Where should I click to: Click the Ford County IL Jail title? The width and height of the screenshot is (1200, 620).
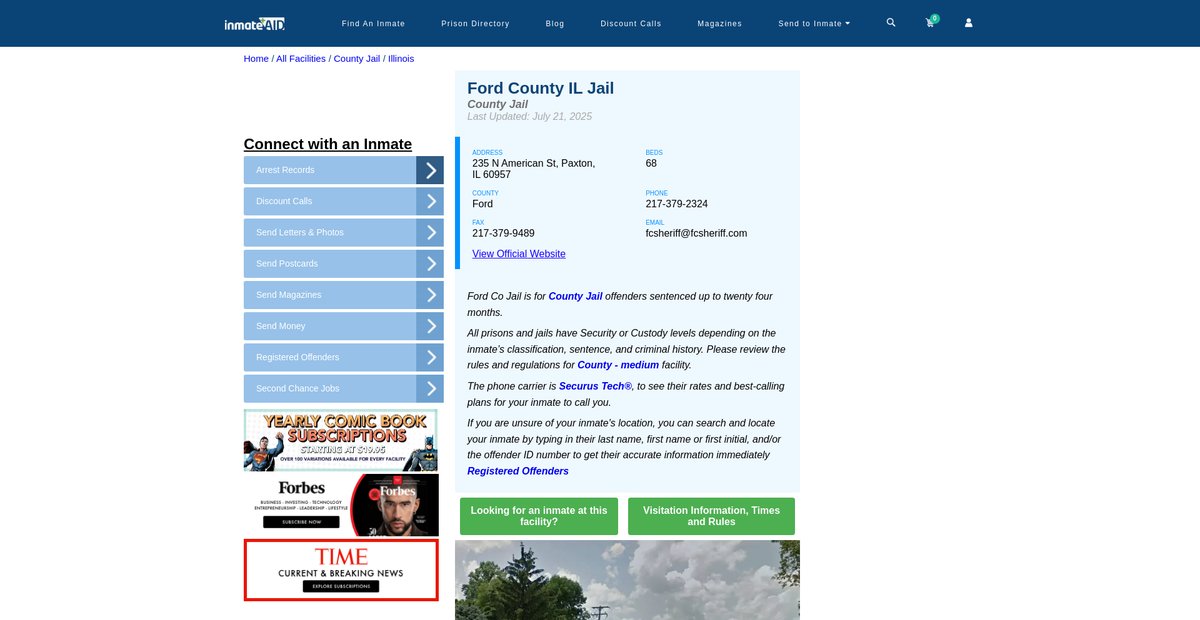pos(541,88)
